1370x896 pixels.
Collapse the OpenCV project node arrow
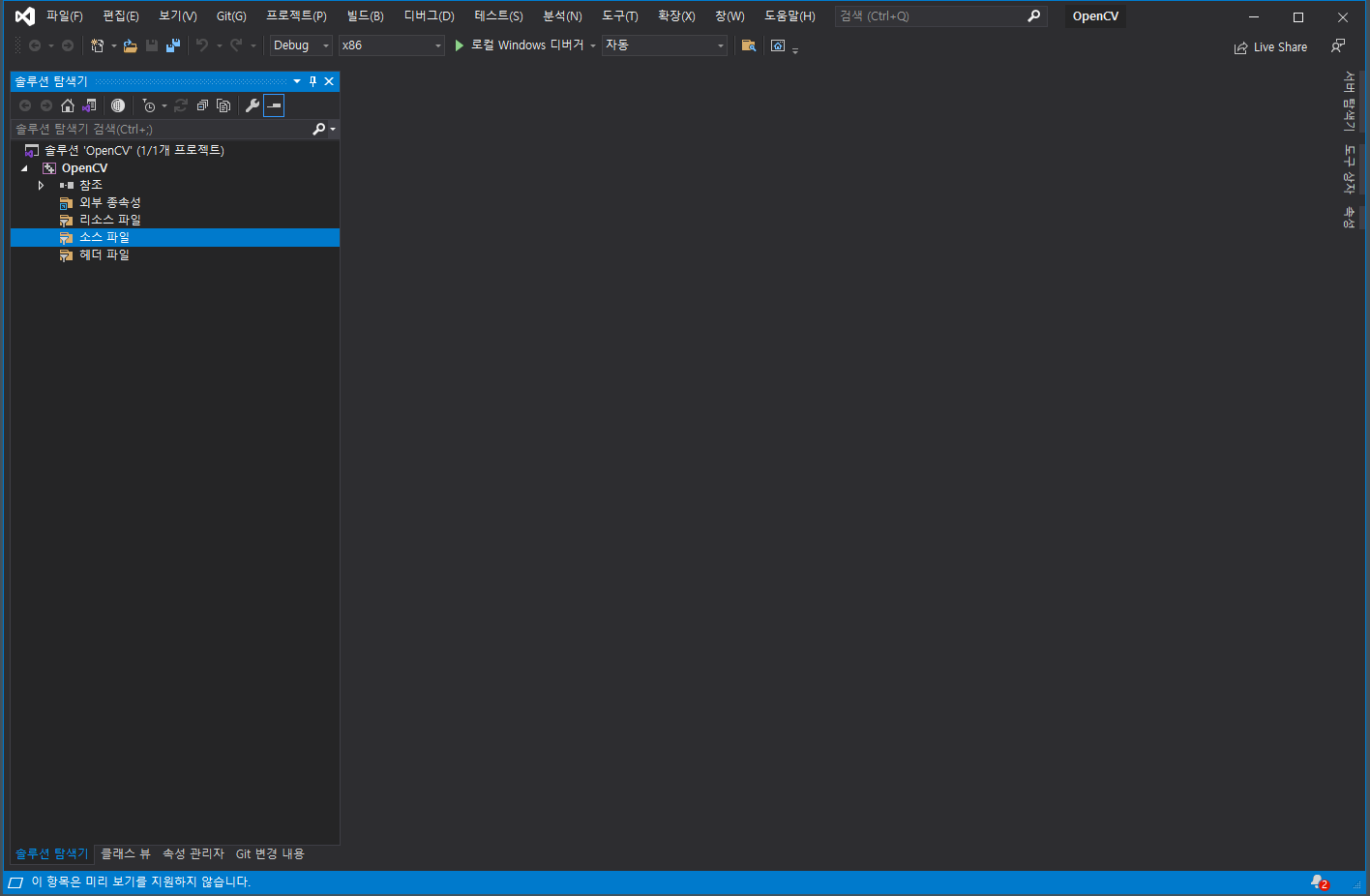[24, 168]
